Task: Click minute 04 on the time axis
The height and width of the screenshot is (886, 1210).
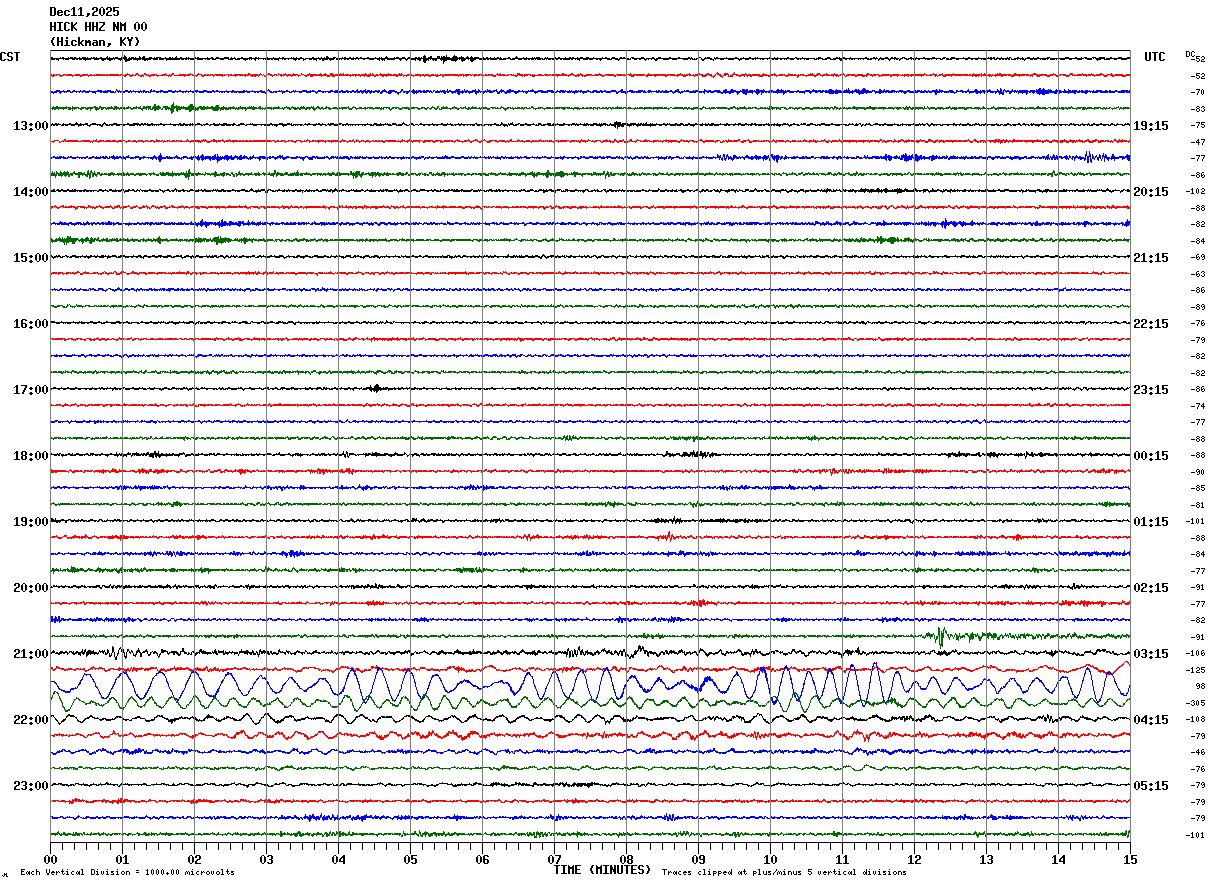Action: click(x=338, y=859)
